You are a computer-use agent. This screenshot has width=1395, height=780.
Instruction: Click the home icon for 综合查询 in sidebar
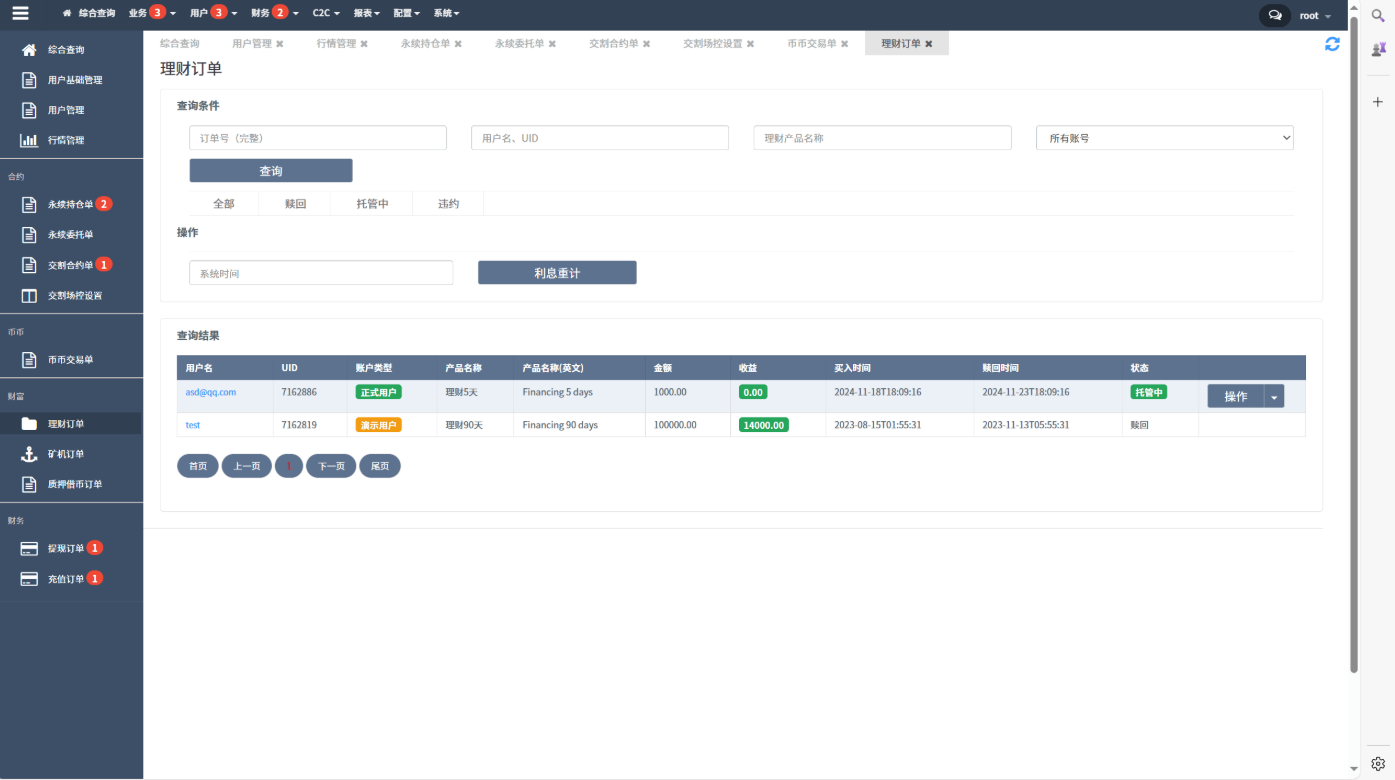click(x=29, y=50)
